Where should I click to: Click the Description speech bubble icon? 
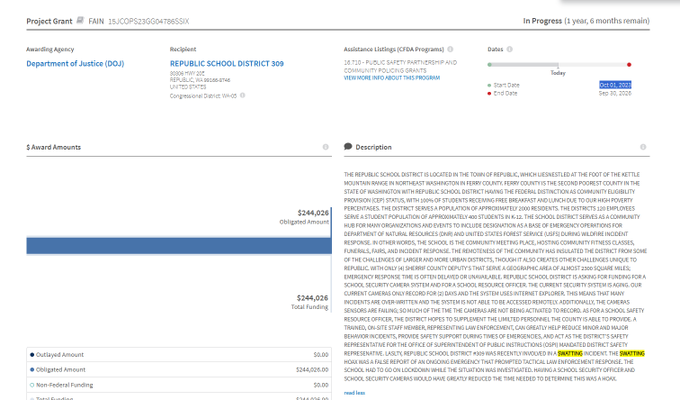[348, 147]
